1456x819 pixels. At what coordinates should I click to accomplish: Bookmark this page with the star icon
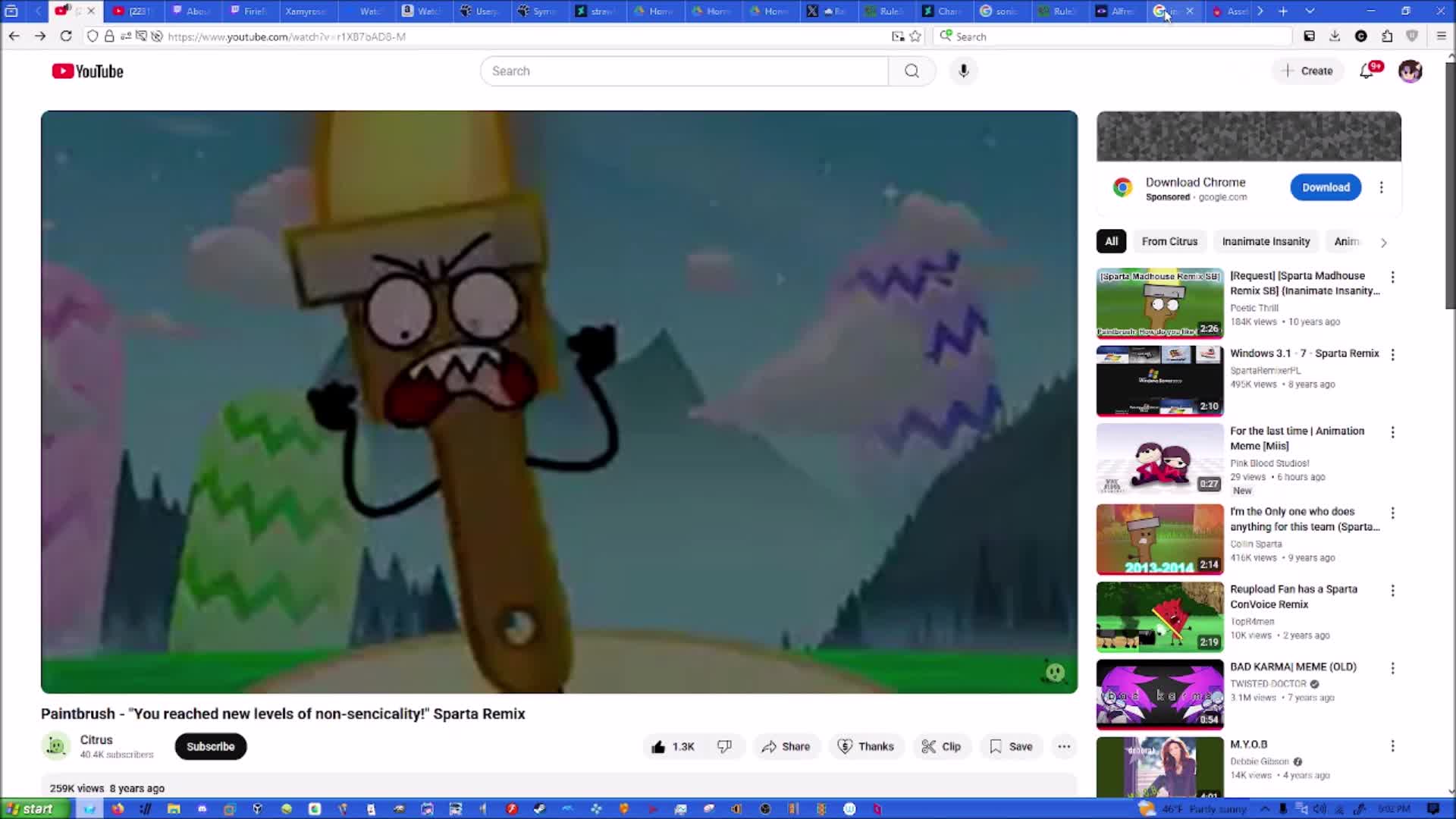click(915, 36)
